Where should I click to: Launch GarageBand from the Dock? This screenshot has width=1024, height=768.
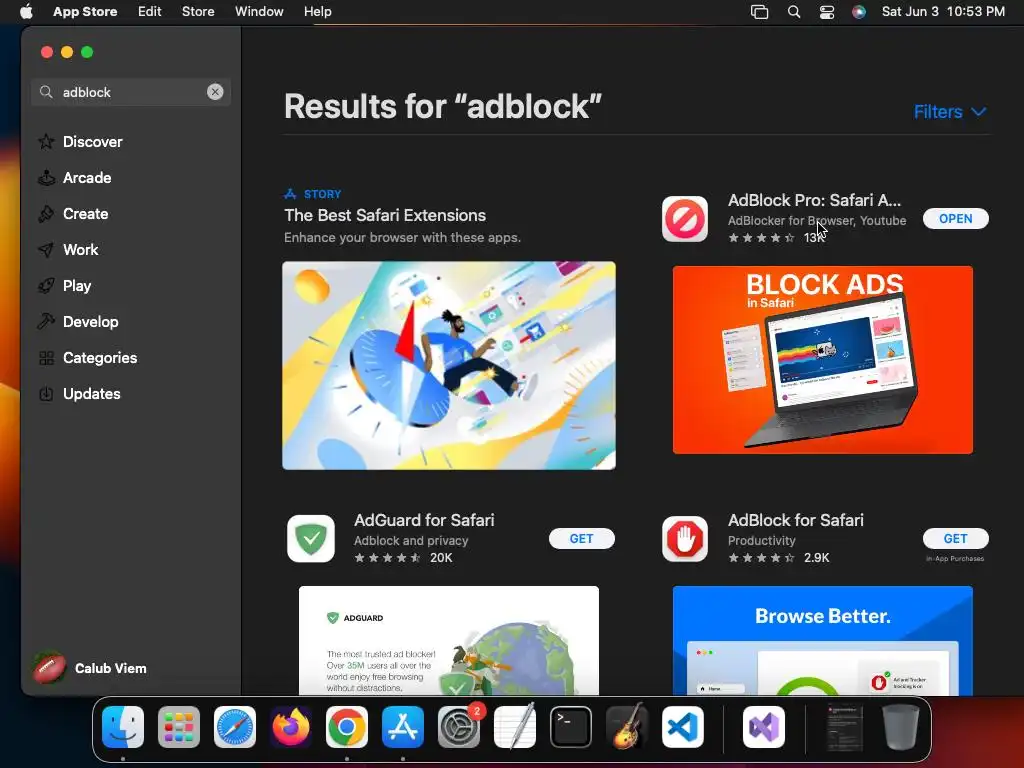pyautogui.click(x=627, y=727)
